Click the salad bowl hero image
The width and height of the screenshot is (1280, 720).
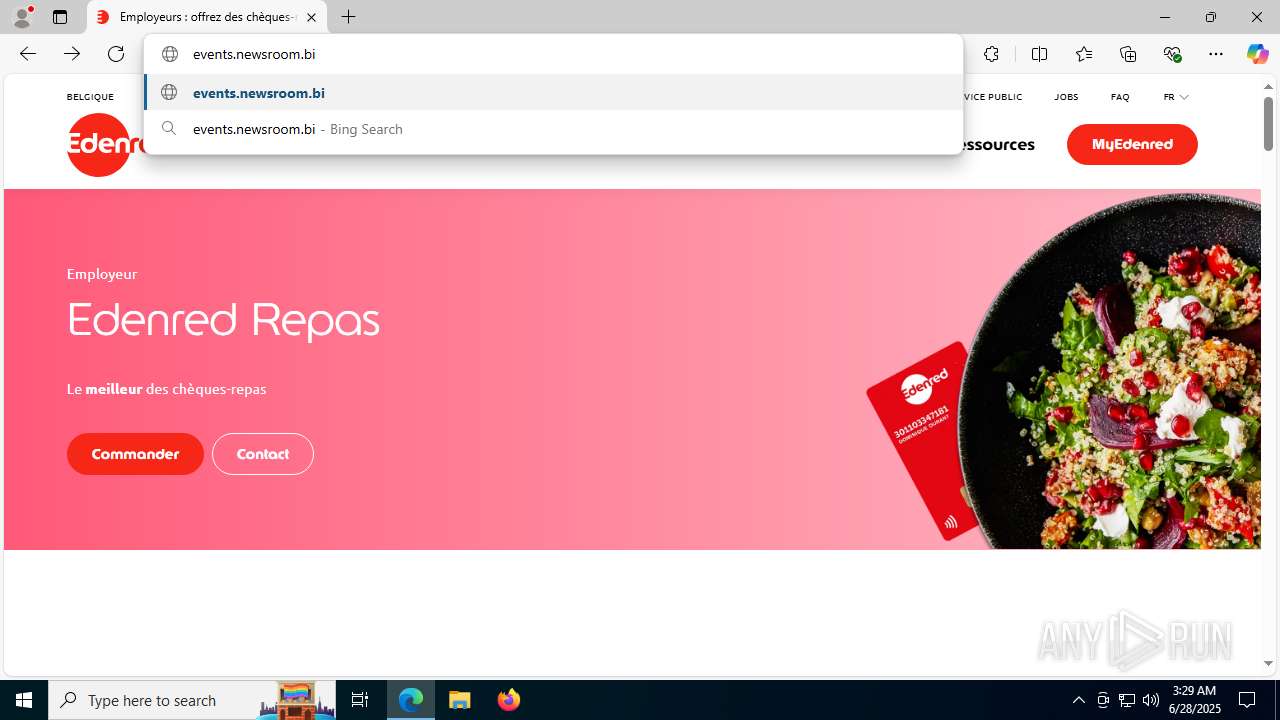pyautogui.click(x=1110, y=370)
